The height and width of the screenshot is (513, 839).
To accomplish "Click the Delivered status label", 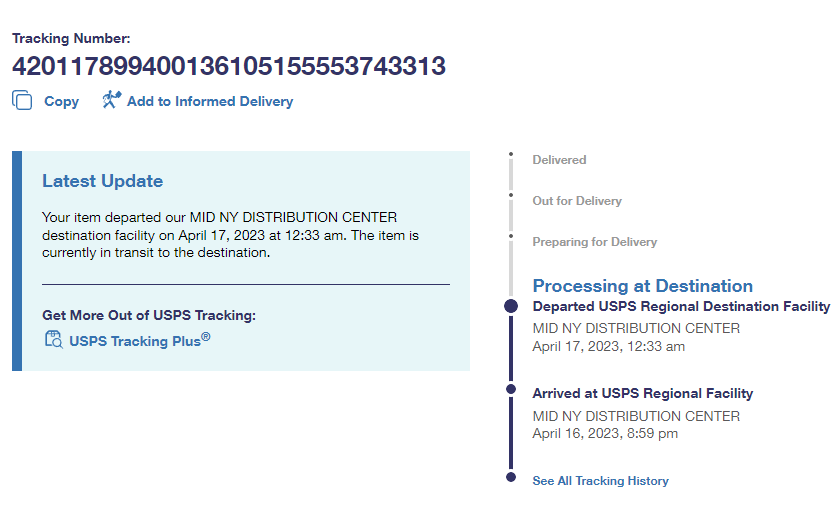I will pyautogui.click(x=559, y=160).
